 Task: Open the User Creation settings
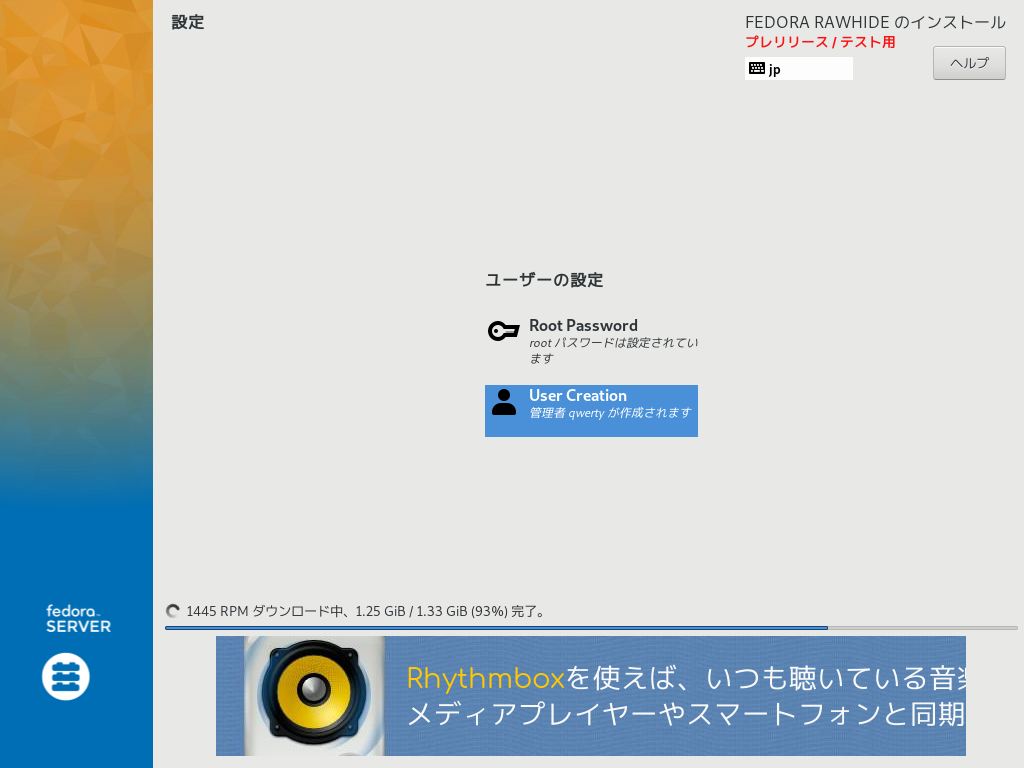tap(591, 411)
